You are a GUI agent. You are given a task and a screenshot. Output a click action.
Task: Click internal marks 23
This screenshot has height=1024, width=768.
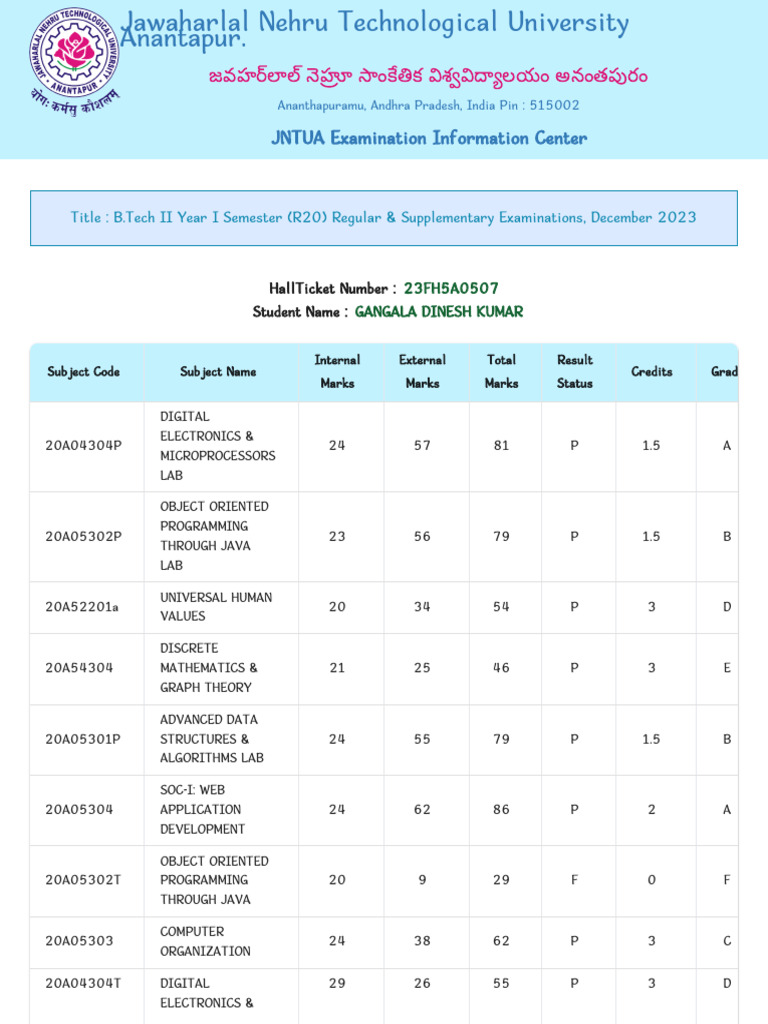pyautogui.click(x=337, y=536)
